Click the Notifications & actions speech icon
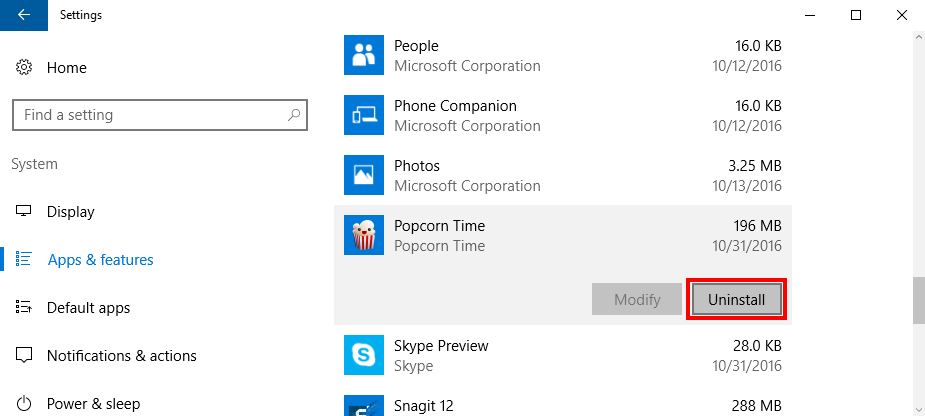This screenshot has height=416, width=925. [x=24, y=356]
